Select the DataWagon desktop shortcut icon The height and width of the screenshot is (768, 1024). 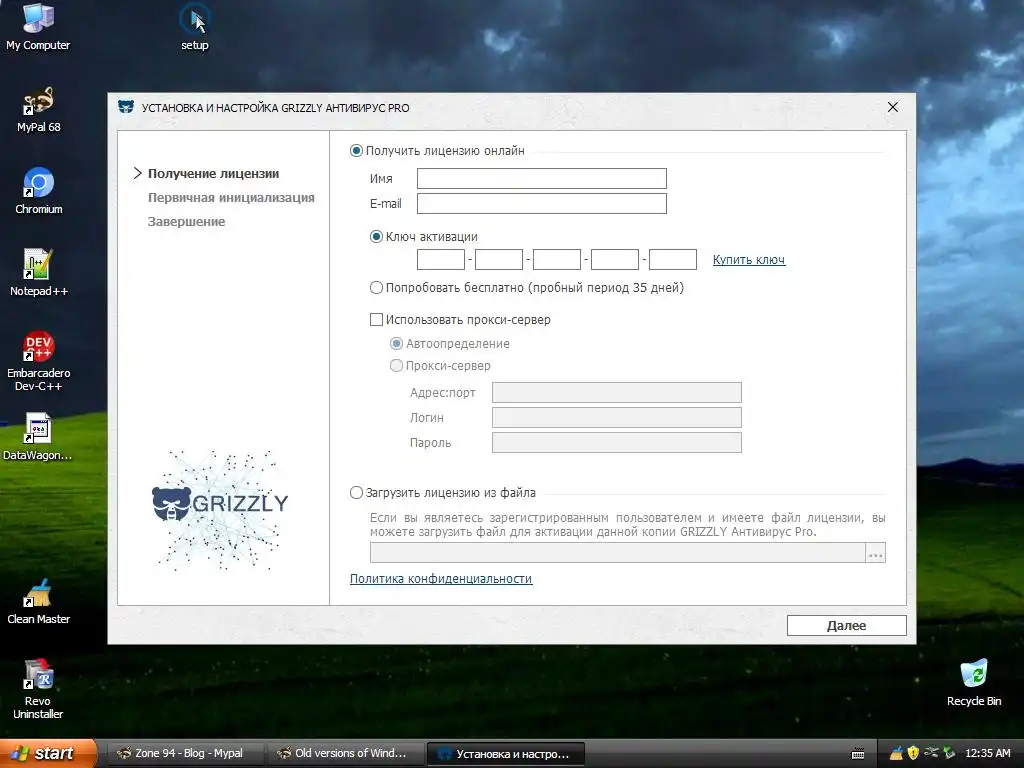(x=38, y=436)
